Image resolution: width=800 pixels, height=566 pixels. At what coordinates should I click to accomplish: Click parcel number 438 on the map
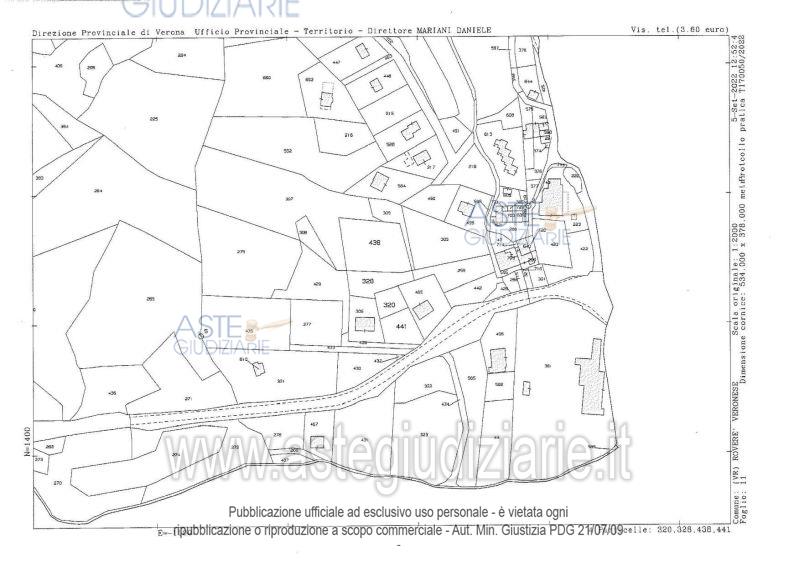[375, 243]
